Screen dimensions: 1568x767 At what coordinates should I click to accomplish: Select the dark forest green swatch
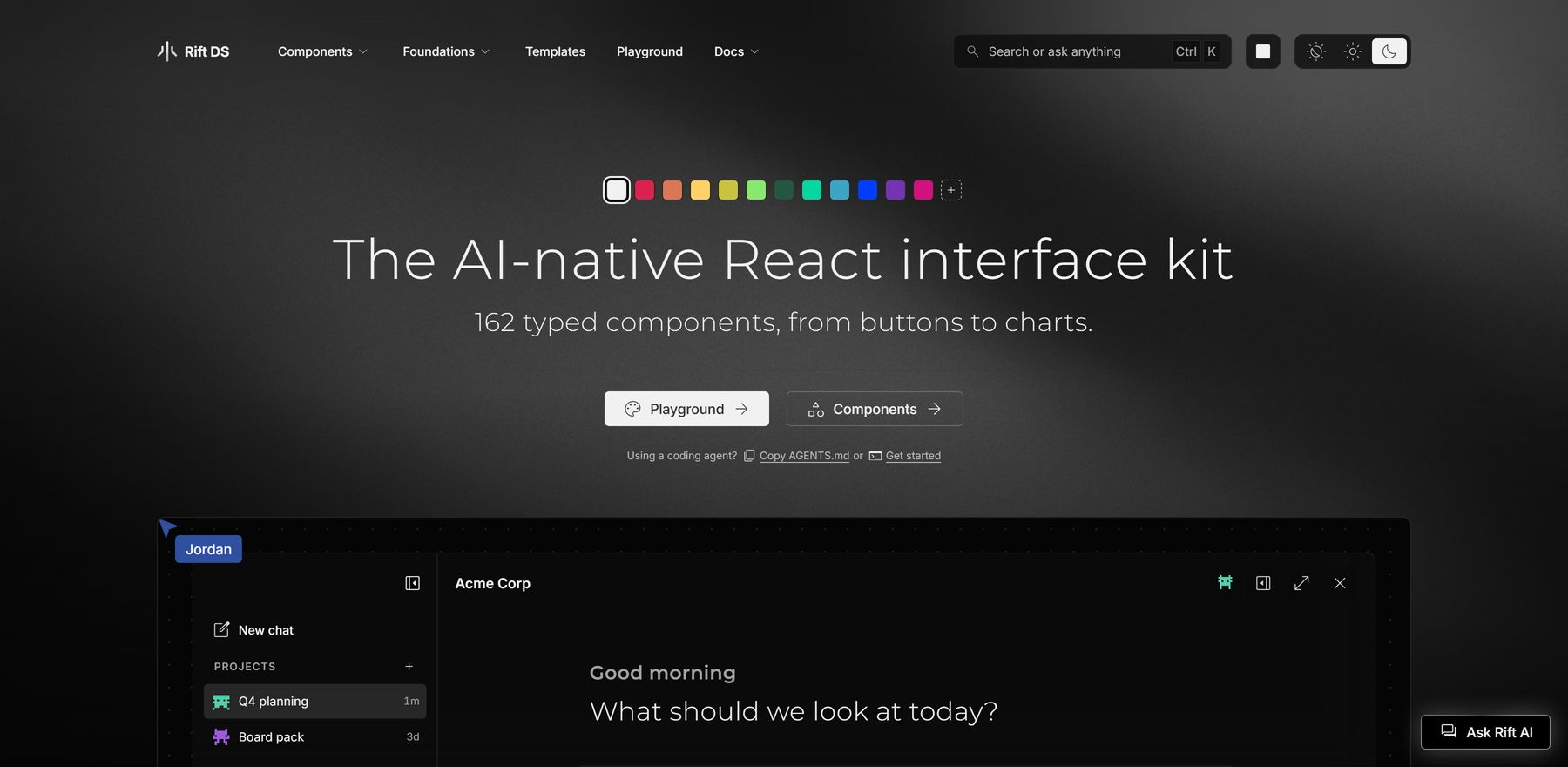(x=784, y=190)
